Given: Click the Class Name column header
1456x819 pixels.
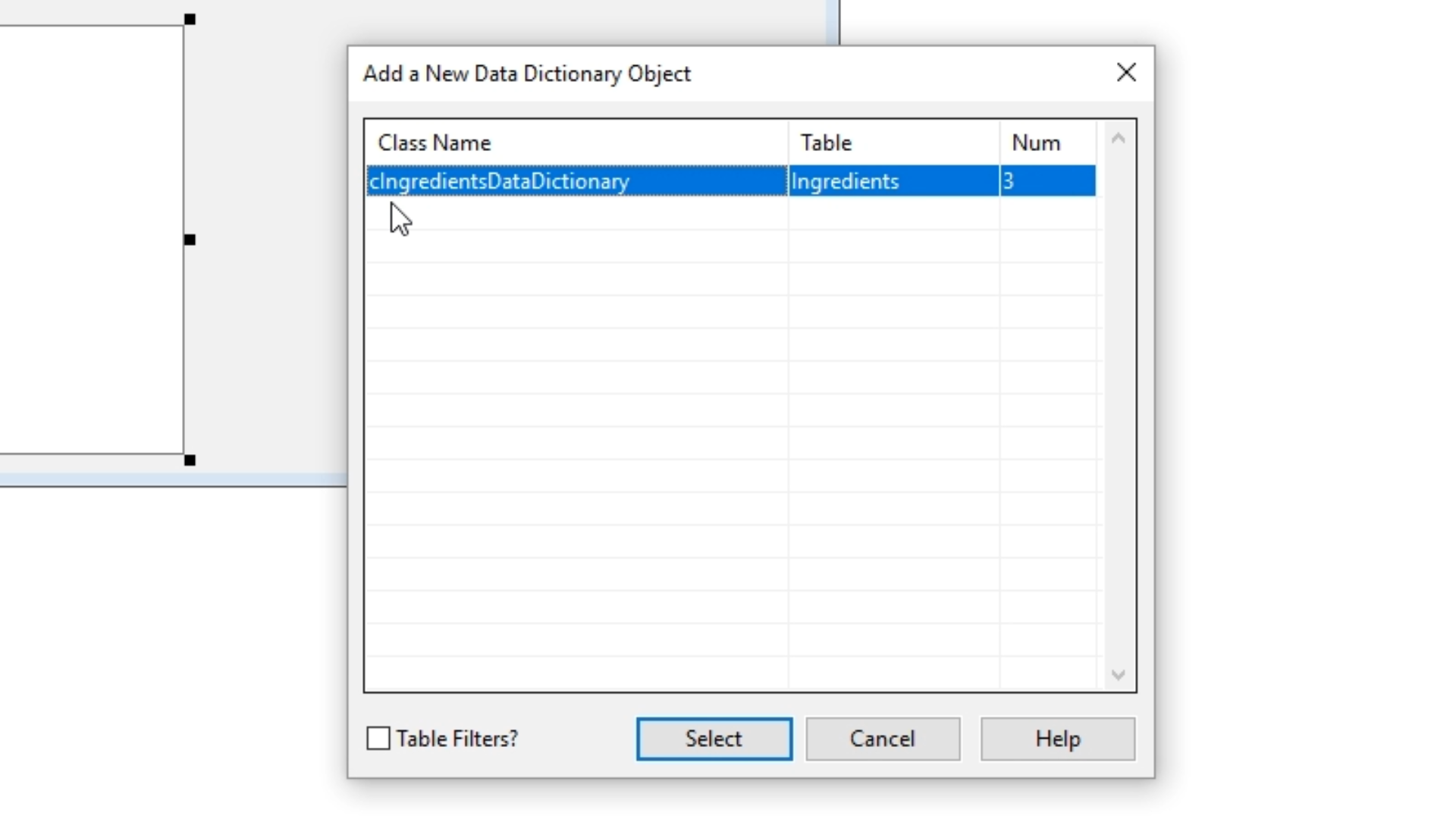Looking at the screenshot, I should click(435, 143).
